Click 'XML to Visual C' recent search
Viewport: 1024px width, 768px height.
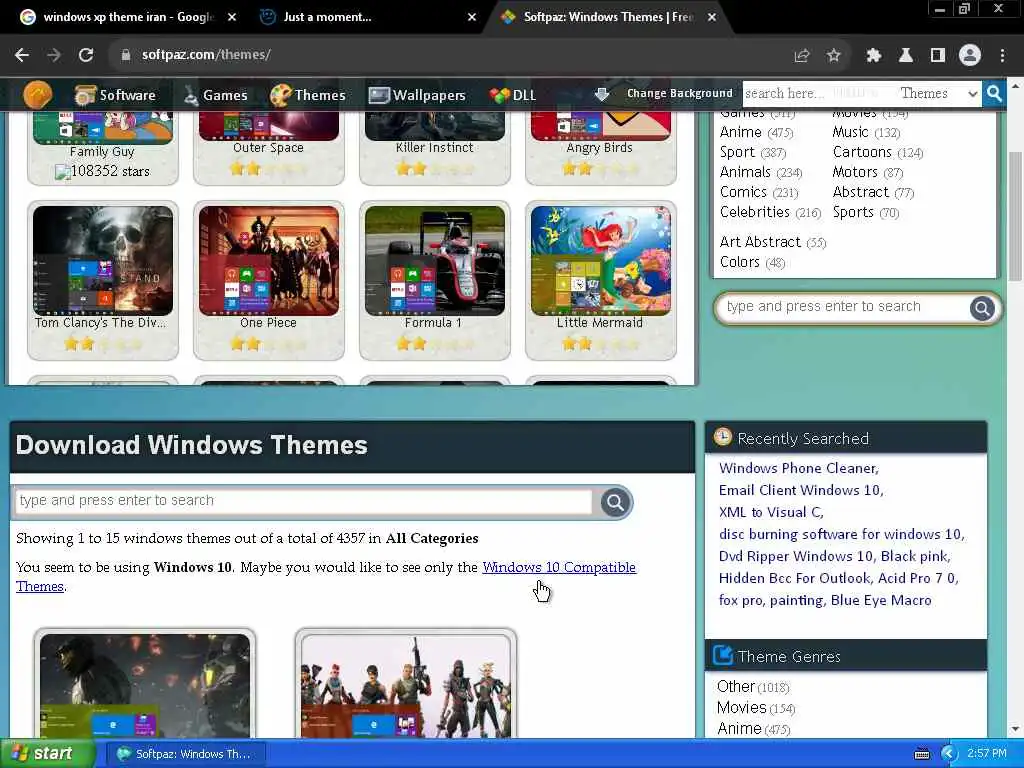771,513
